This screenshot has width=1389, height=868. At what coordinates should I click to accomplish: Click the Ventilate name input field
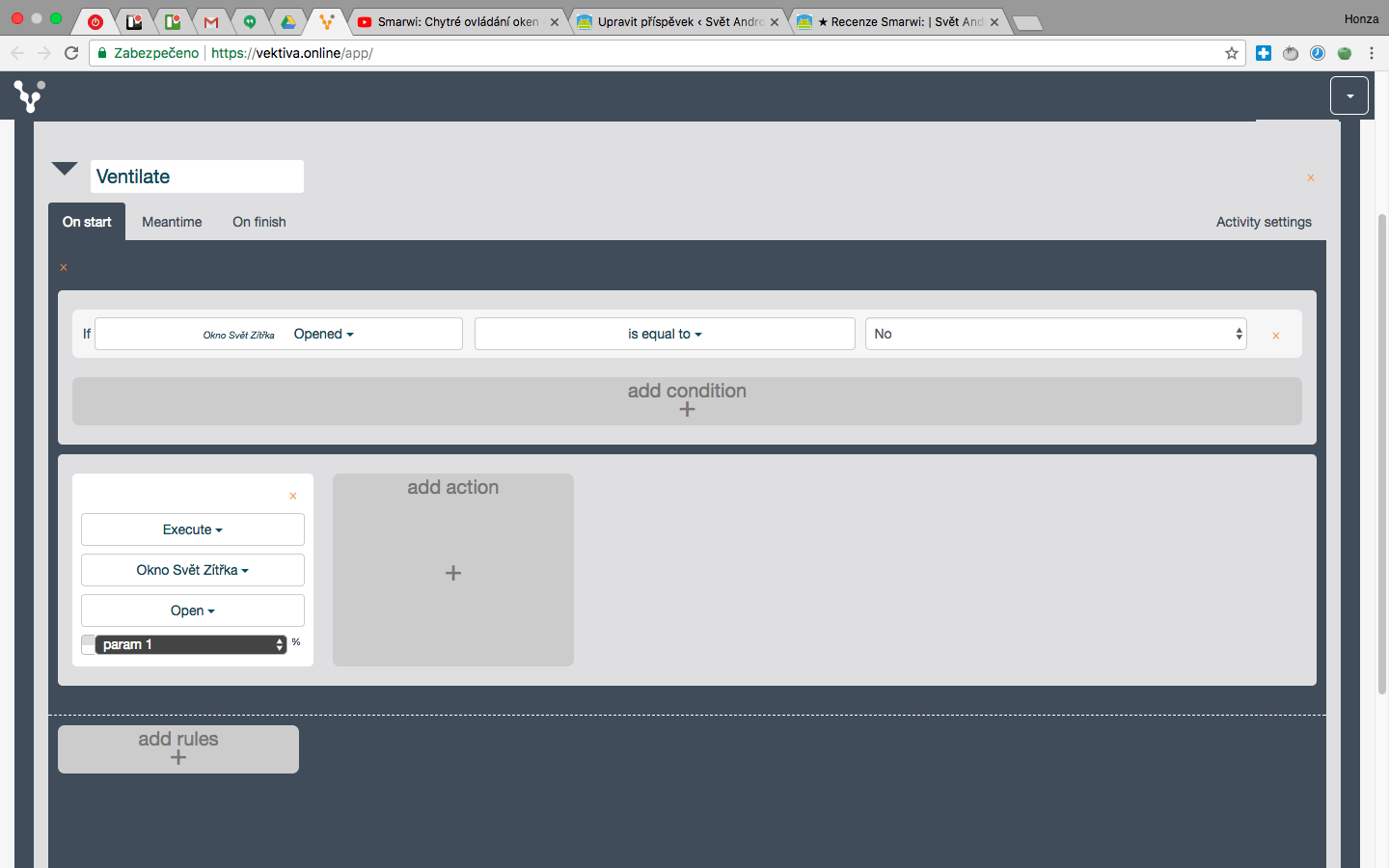coord(197,176)
